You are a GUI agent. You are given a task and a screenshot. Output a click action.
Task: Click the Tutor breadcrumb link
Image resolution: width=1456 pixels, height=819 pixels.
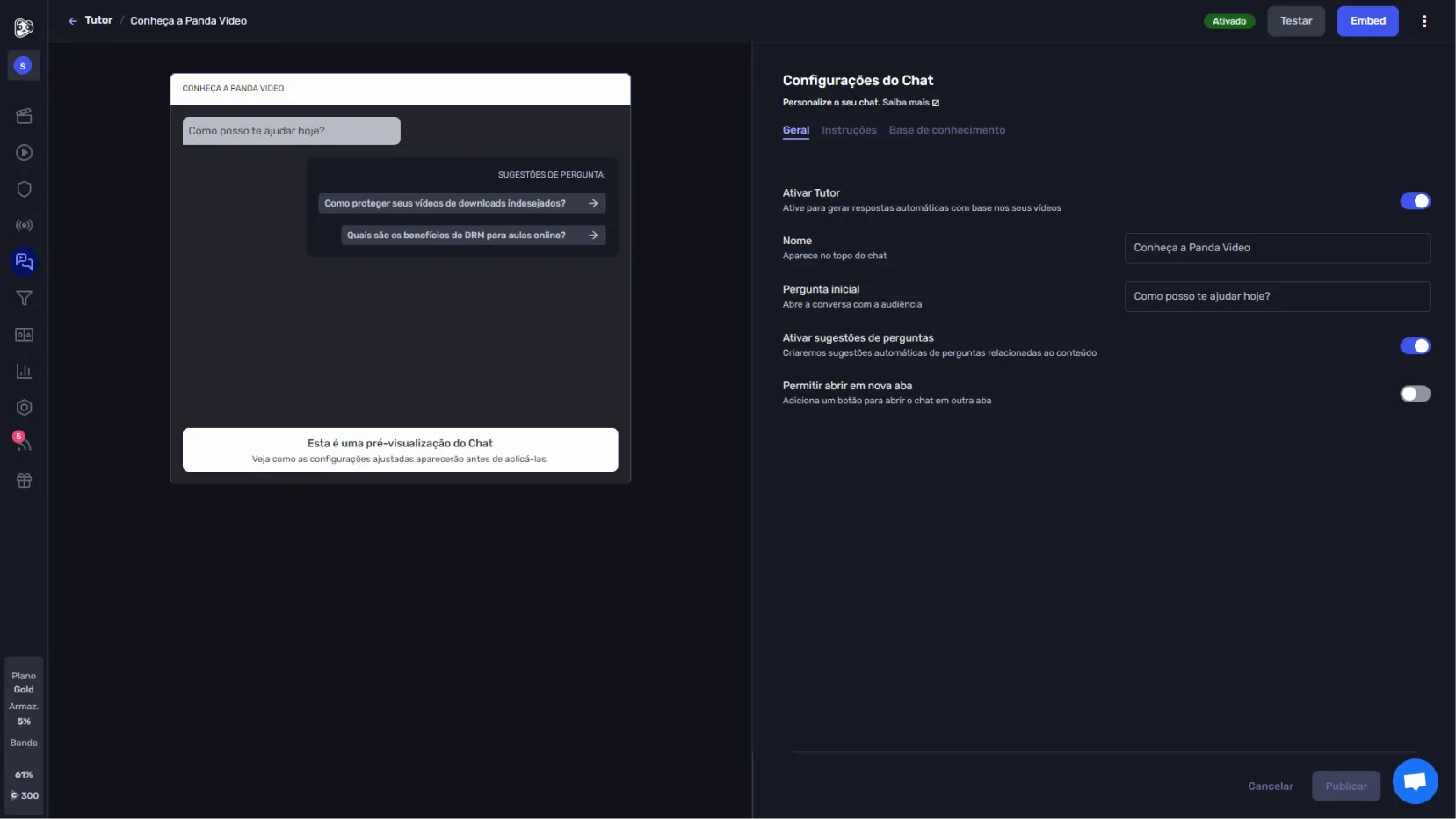coord(98,20)
